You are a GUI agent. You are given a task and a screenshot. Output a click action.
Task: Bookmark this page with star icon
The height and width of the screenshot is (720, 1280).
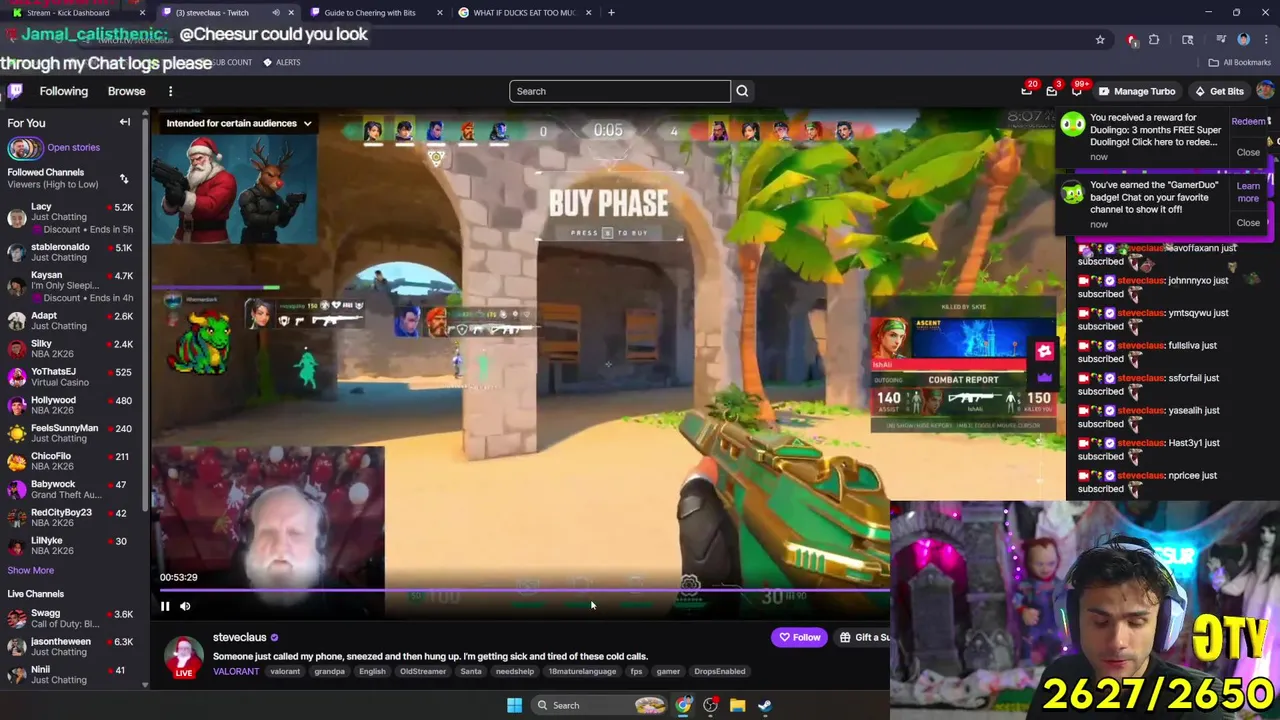point(1100,40)
